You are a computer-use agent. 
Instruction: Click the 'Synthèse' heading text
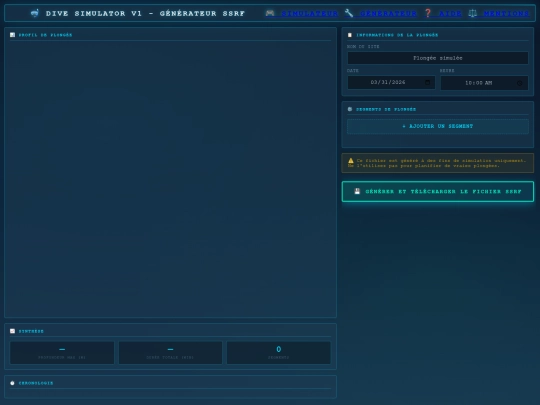31,331
